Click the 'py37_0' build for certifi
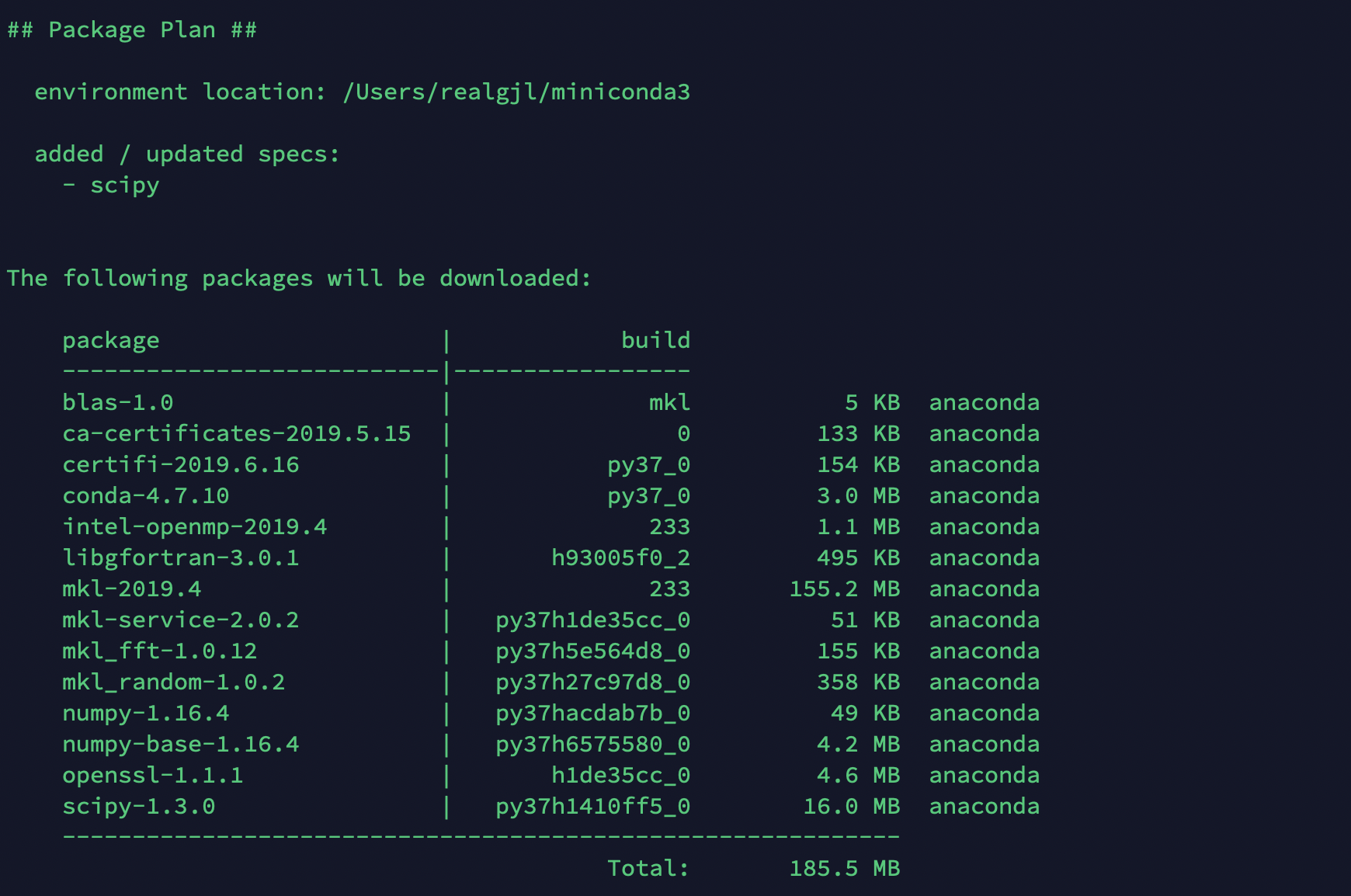Viewport: 1351px width, 896px height. (648, 466)
